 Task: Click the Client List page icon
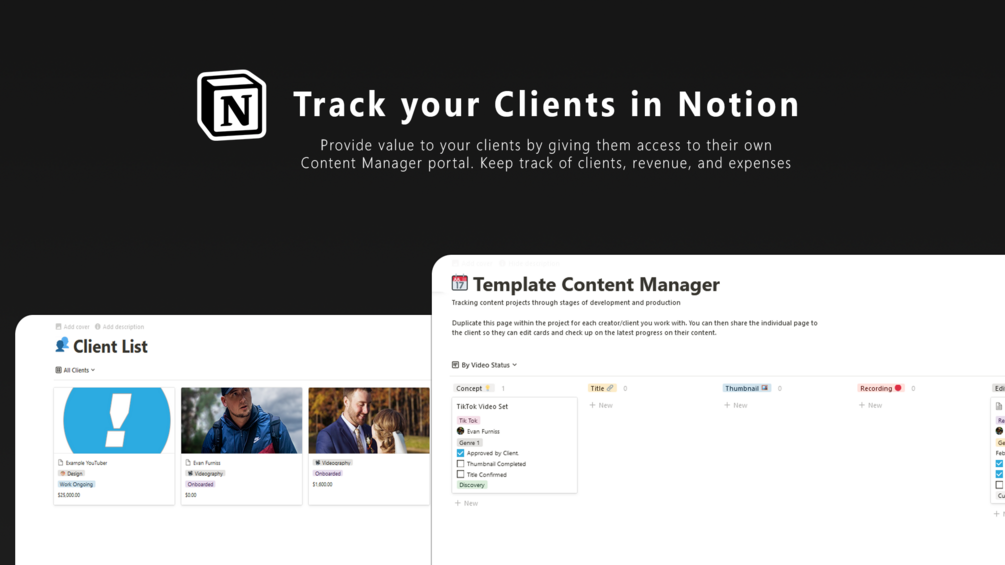click(62, 345)
